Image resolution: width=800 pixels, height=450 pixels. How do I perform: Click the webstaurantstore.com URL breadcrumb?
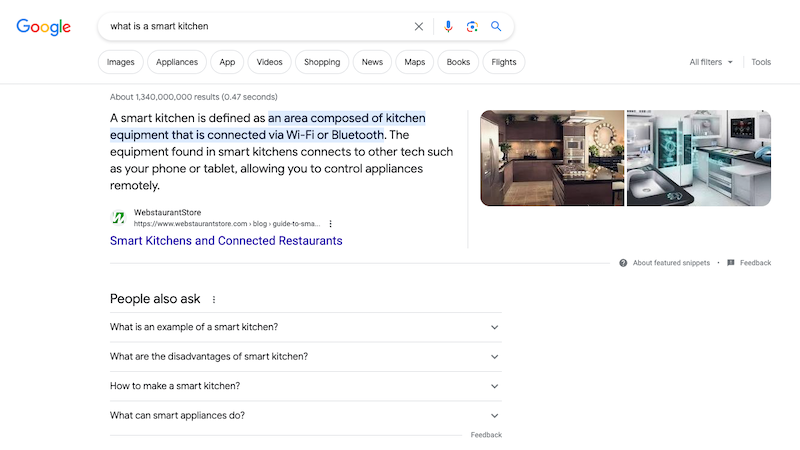227,224
